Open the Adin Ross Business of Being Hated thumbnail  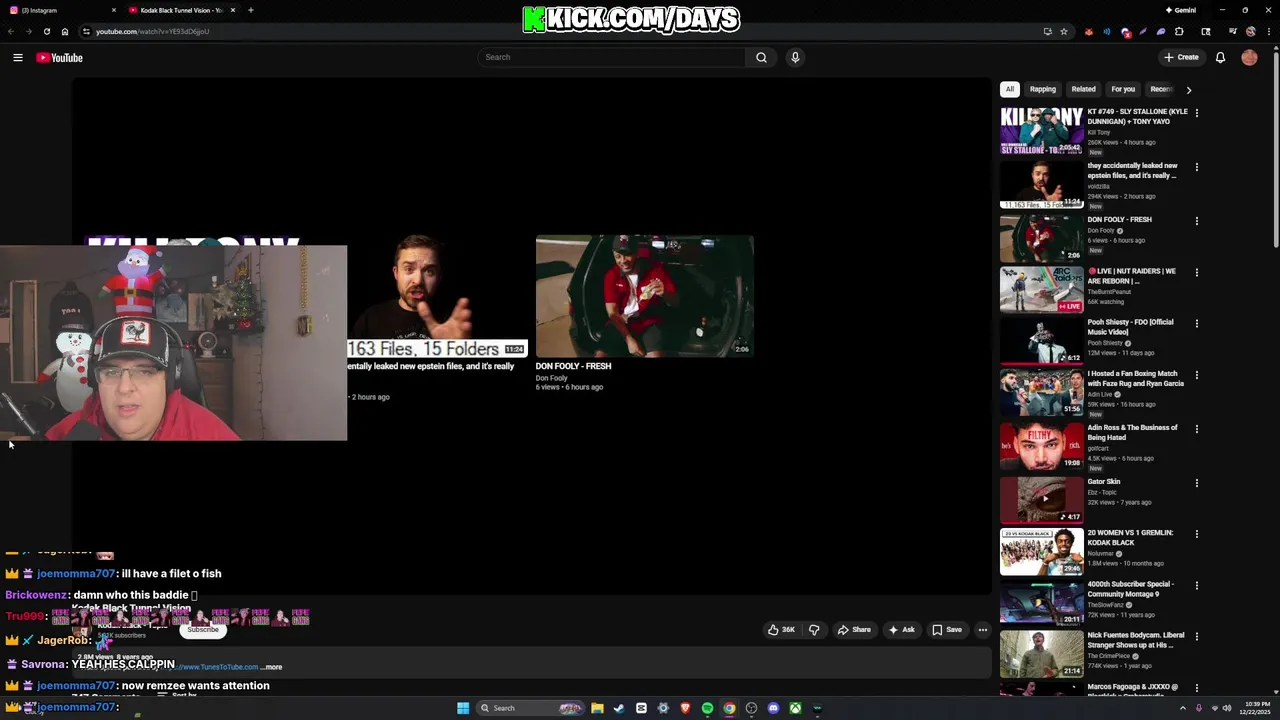point(1041,446)
